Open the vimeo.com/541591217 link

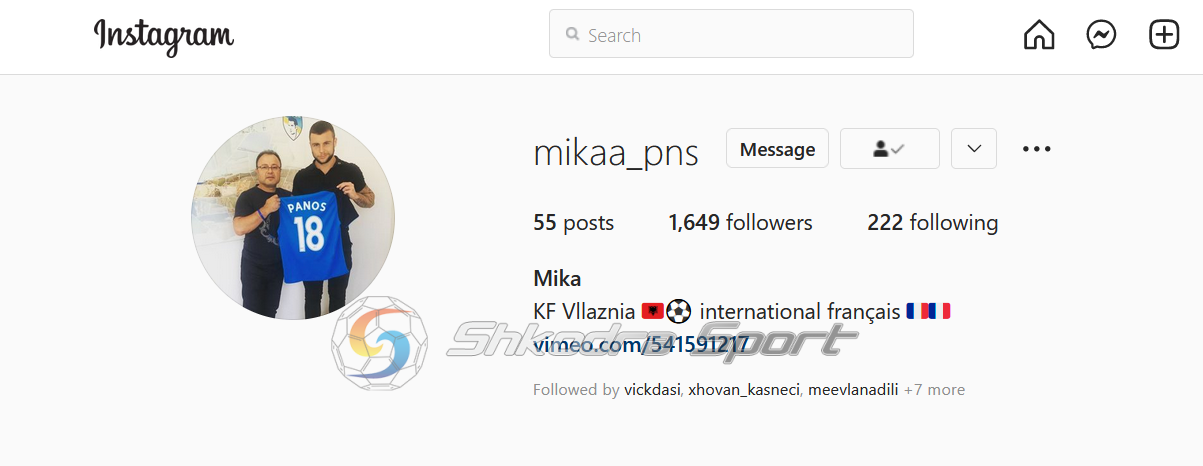point(641,345)
